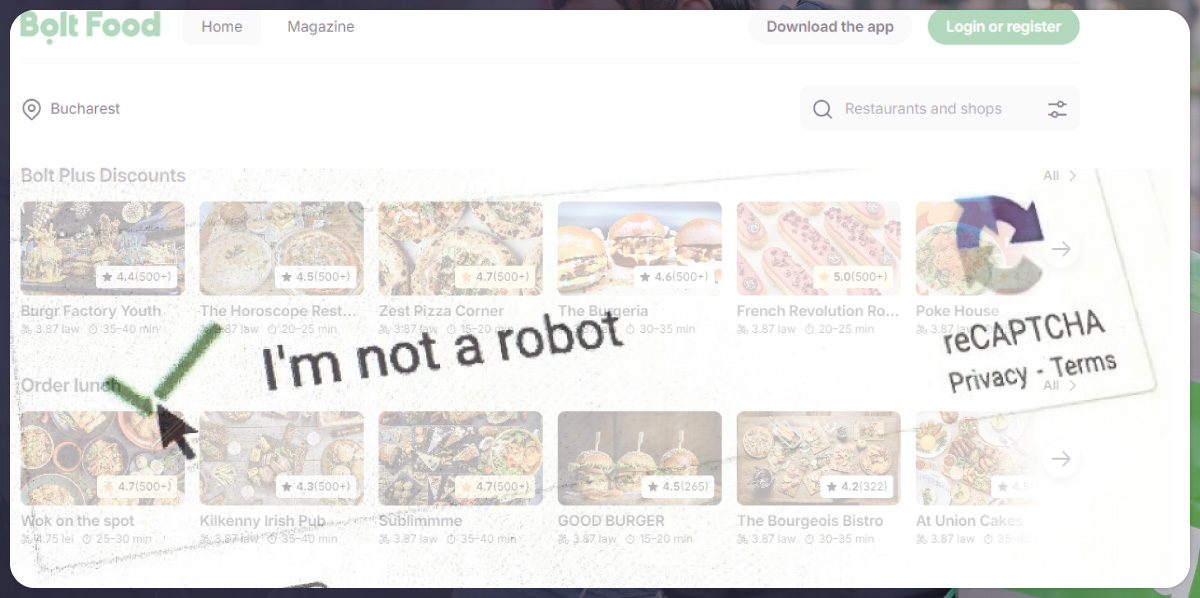Screen dimensions: 1200x598
Task: Click 15–20 min under GOOD BURGER
Action: point(661,539)
